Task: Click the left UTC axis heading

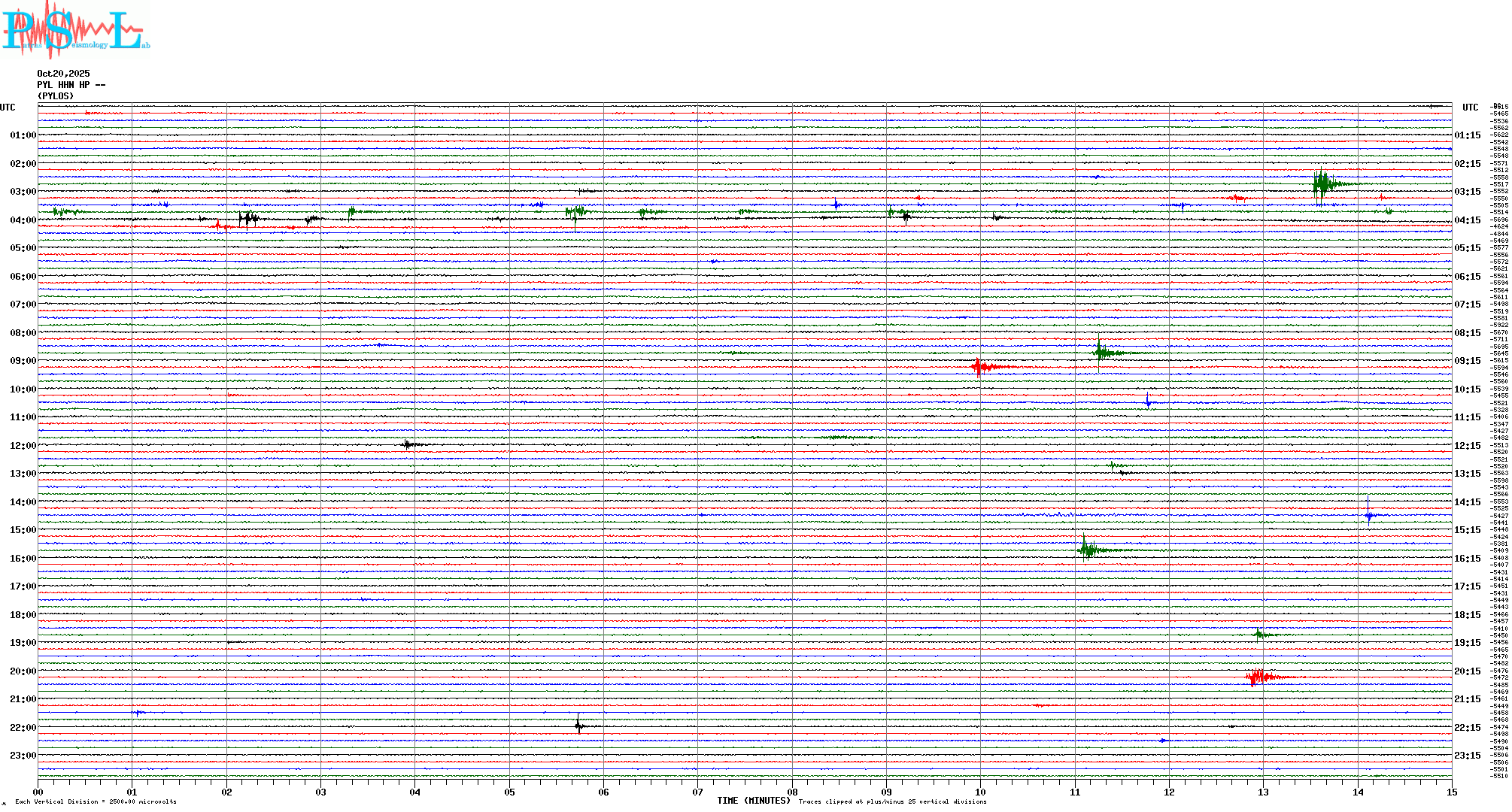Action: coord(8,108)
